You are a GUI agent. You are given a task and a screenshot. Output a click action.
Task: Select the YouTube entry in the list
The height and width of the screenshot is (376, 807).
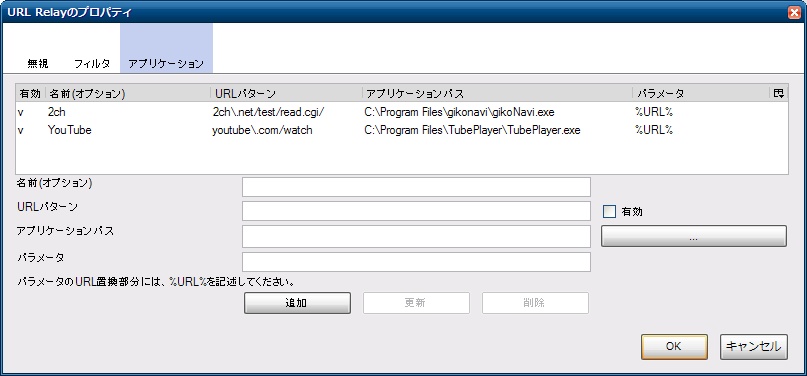401,130
